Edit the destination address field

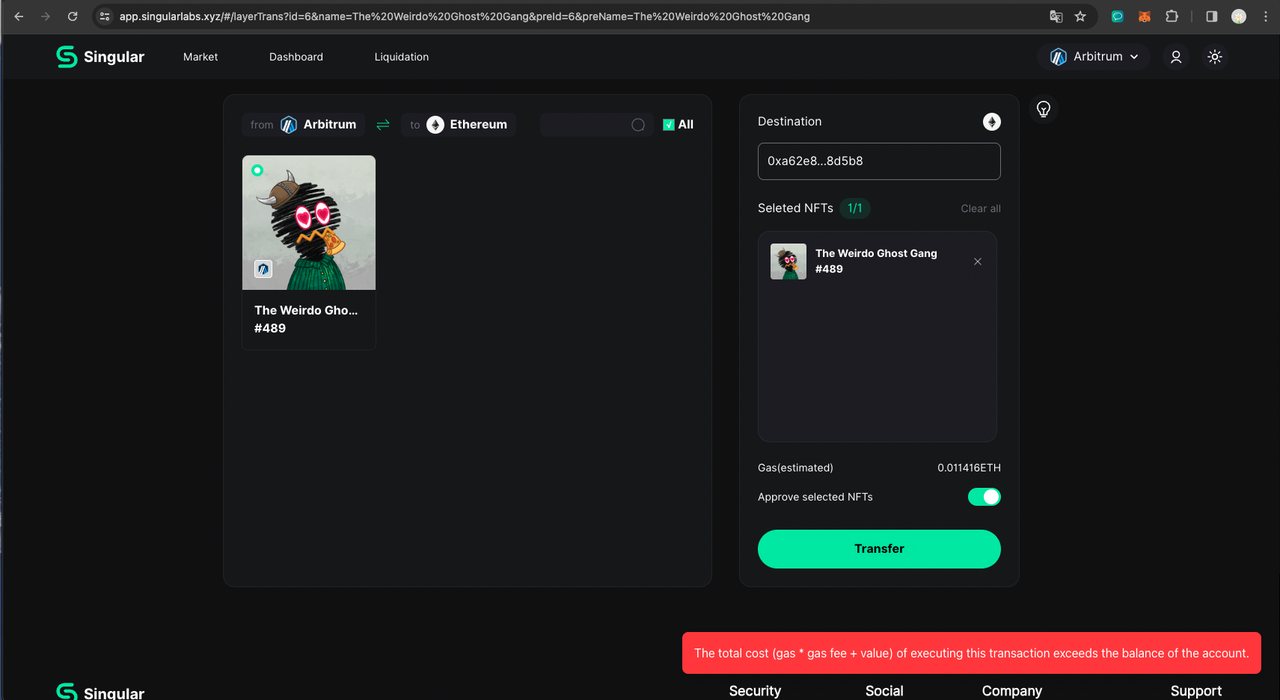(879, 161)
